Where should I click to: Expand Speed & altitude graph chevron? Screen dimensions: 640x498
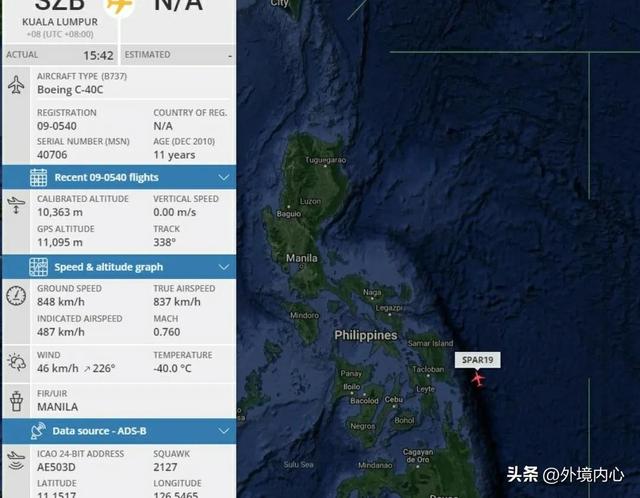tap(224, 267)
